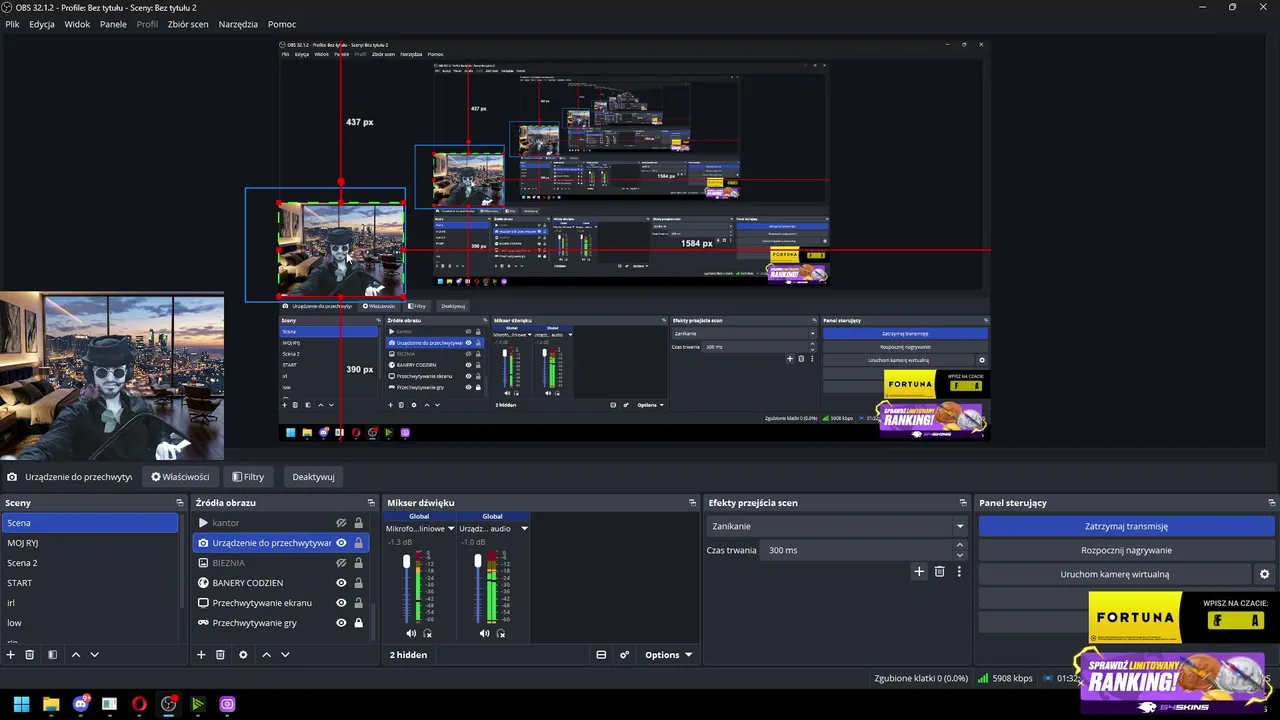
Task: Hide the Przechwytywanie ekranu source
Action: pyautogui.click(x=341, y=603)
